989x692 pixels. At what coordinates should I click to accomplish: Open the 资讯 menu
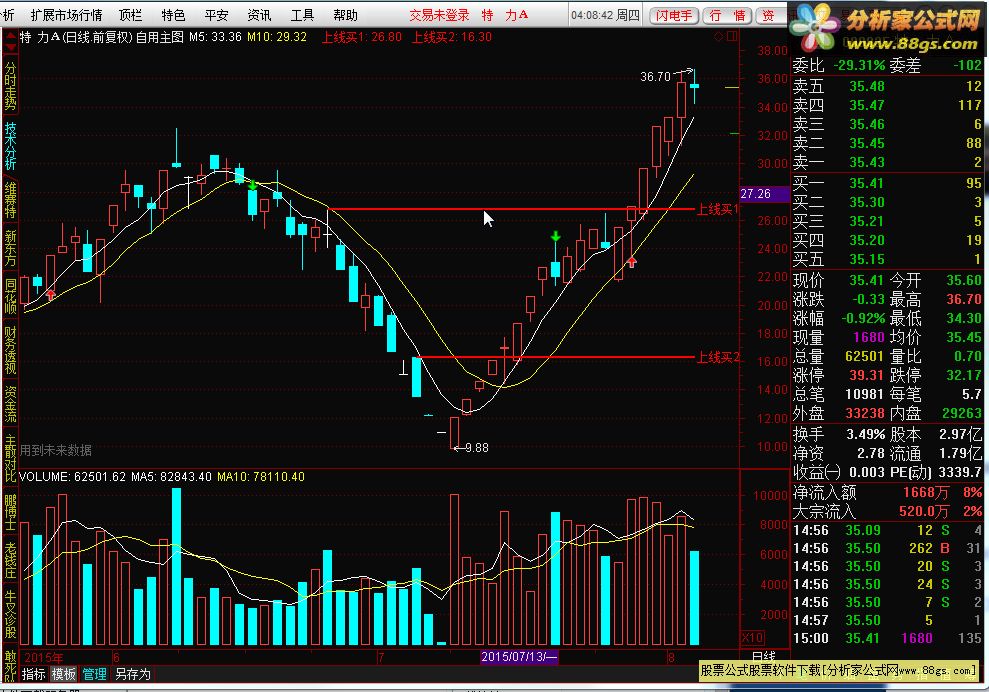point(259,15)
